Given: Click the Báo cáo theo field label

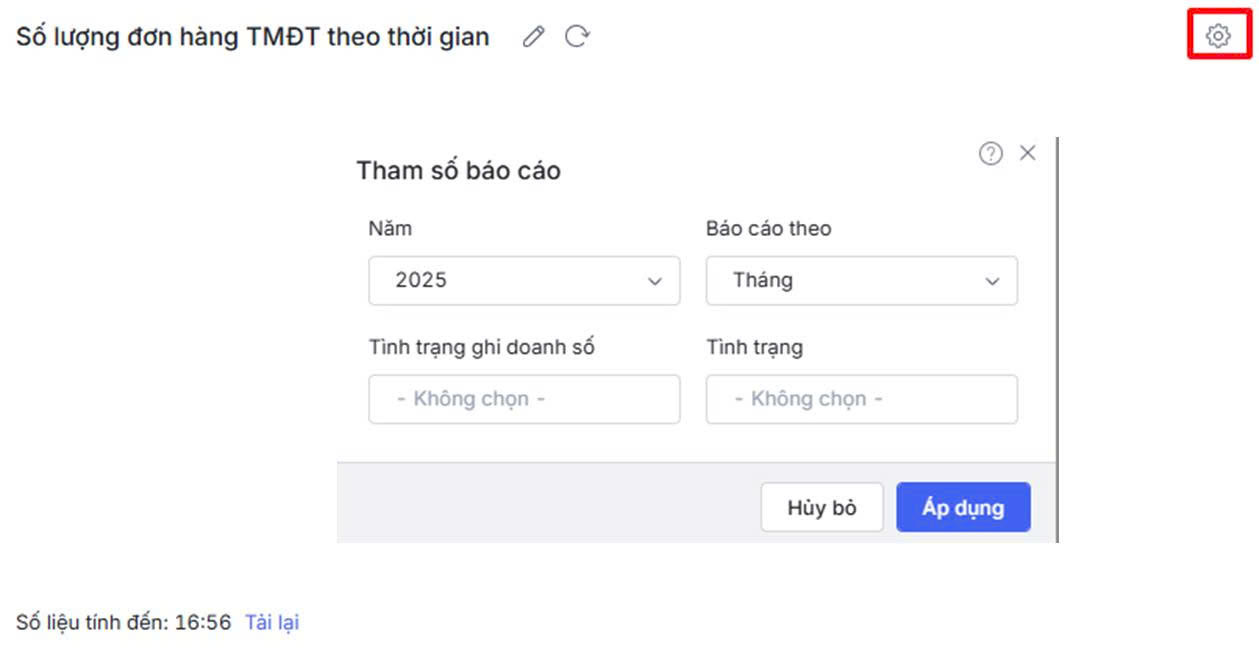Looking at the screenshot, I should tap(768, 228).
